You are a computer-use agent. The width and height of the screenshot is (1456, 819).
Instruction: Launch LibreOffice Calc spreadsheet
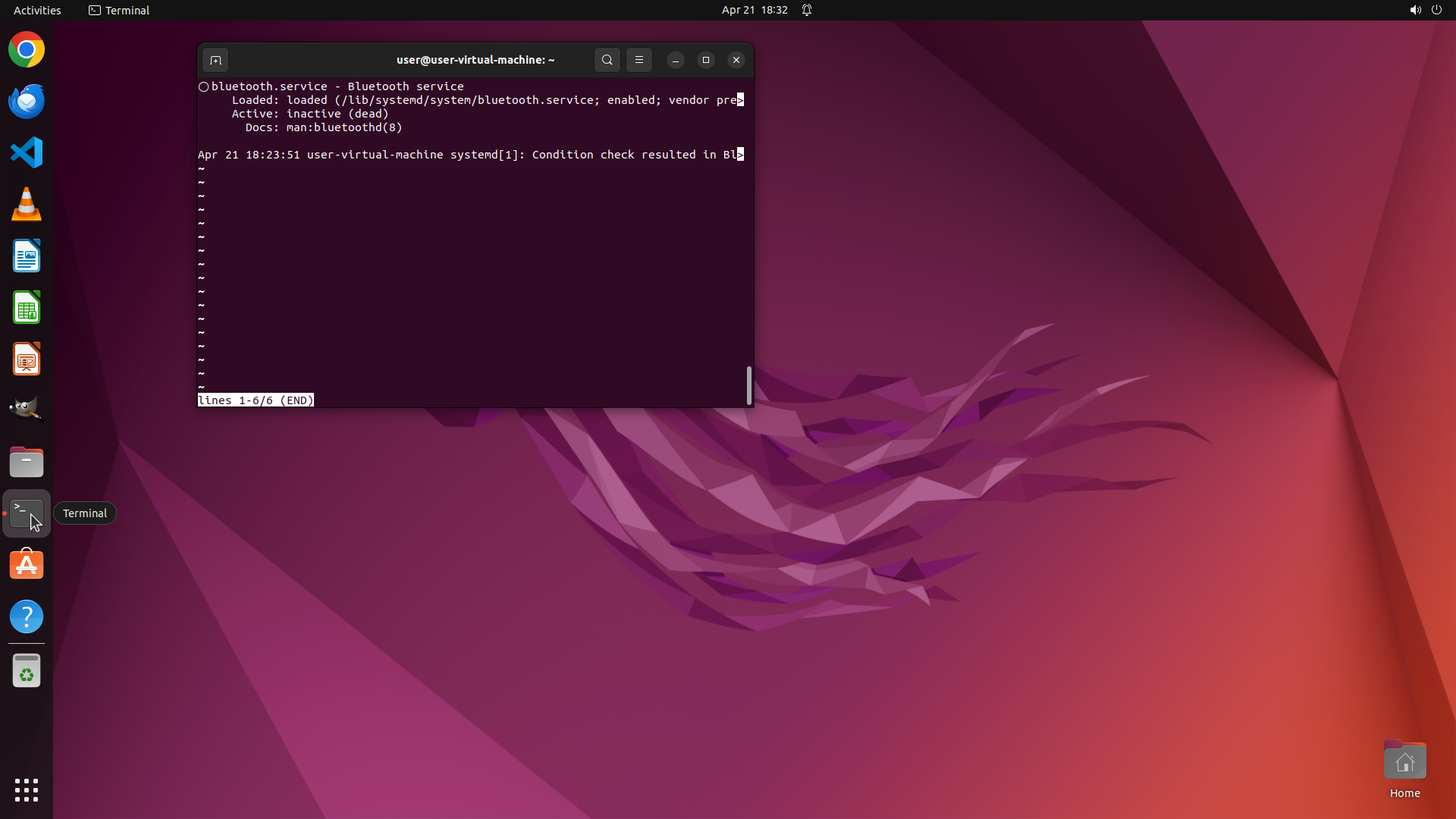pos(27,308)
